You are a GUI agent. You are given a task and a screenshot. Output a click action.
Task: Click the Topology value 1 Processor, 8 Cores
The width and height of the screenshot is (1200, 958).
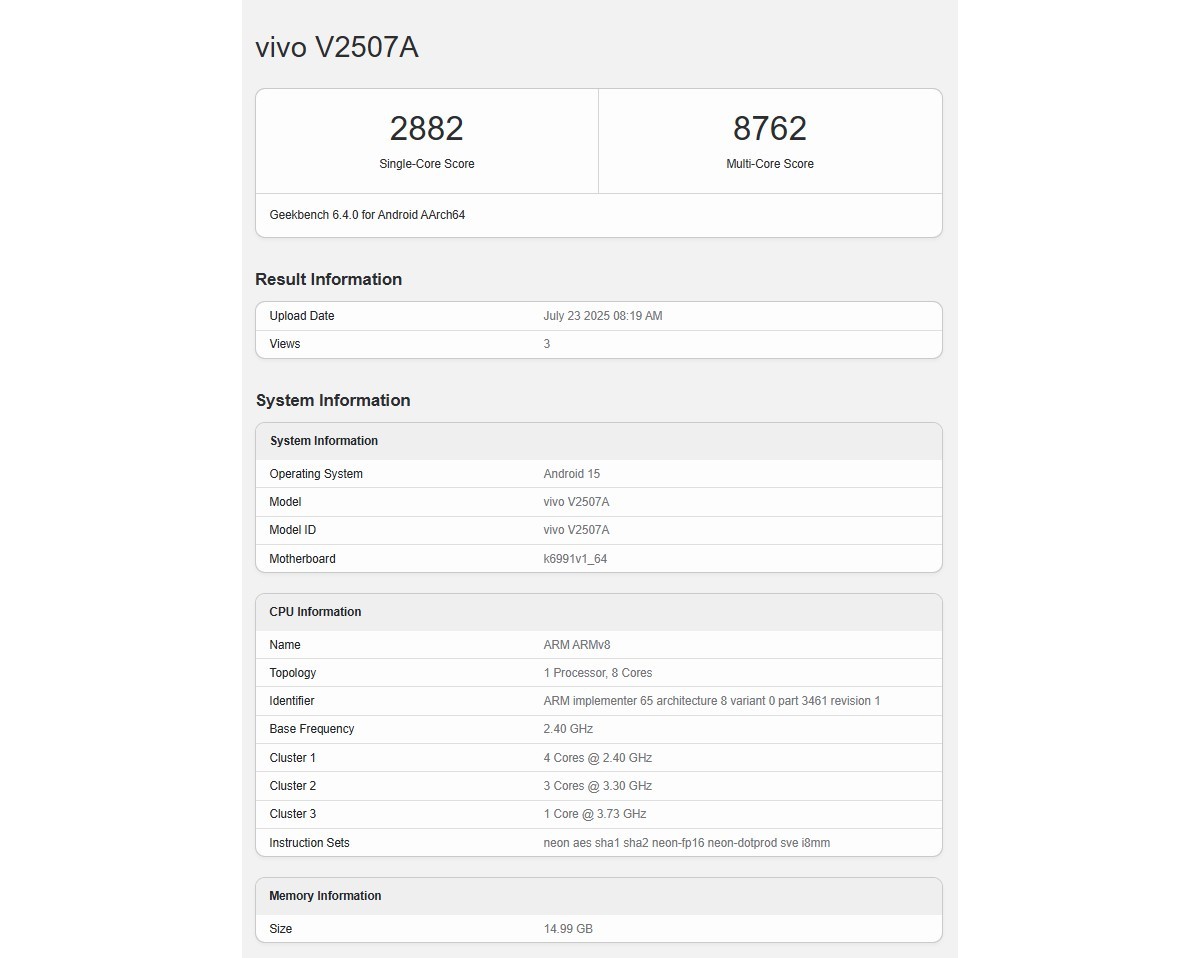[x=597, y=673]
